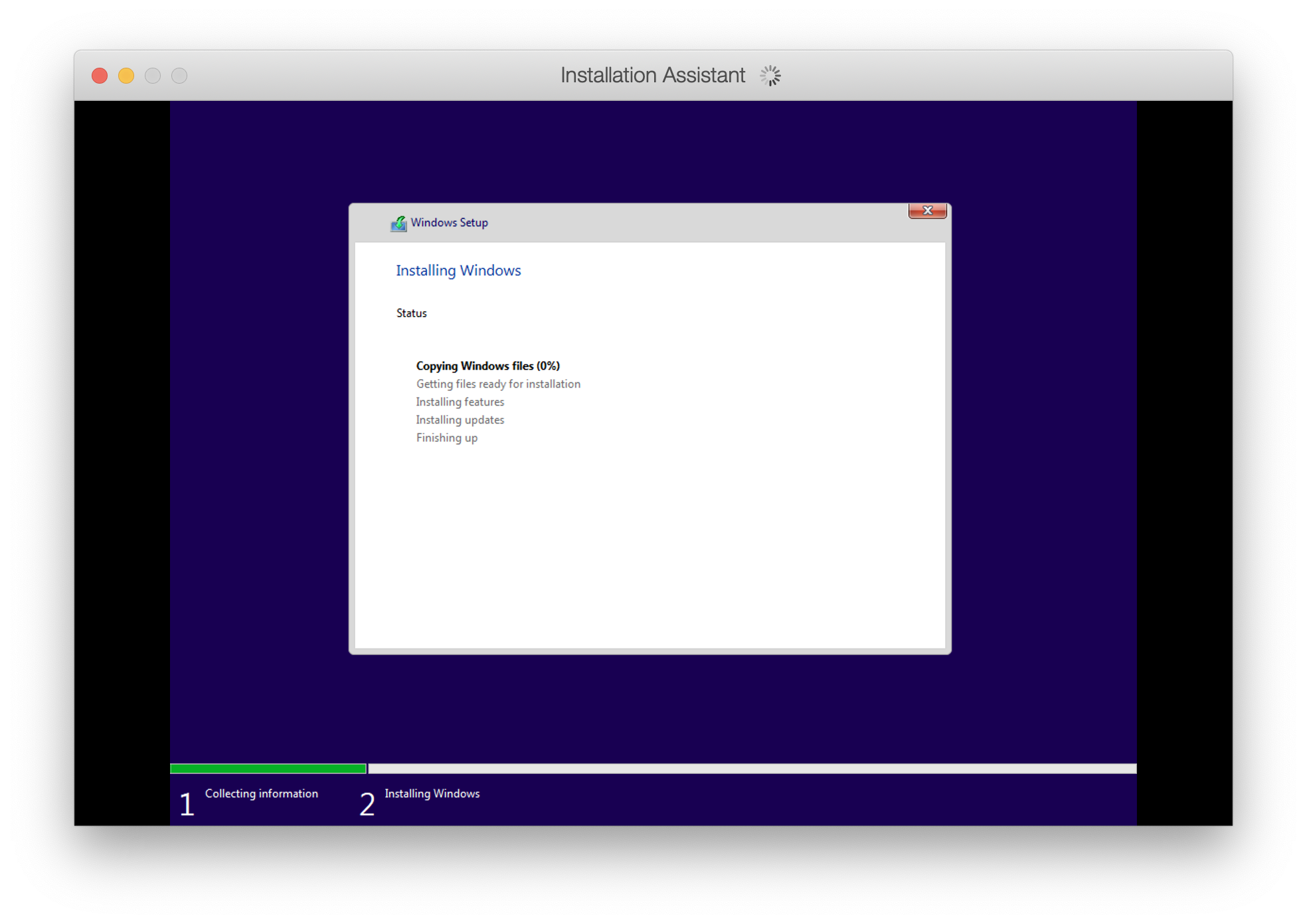Select the Installing Windows phase label

coord(432,793)
